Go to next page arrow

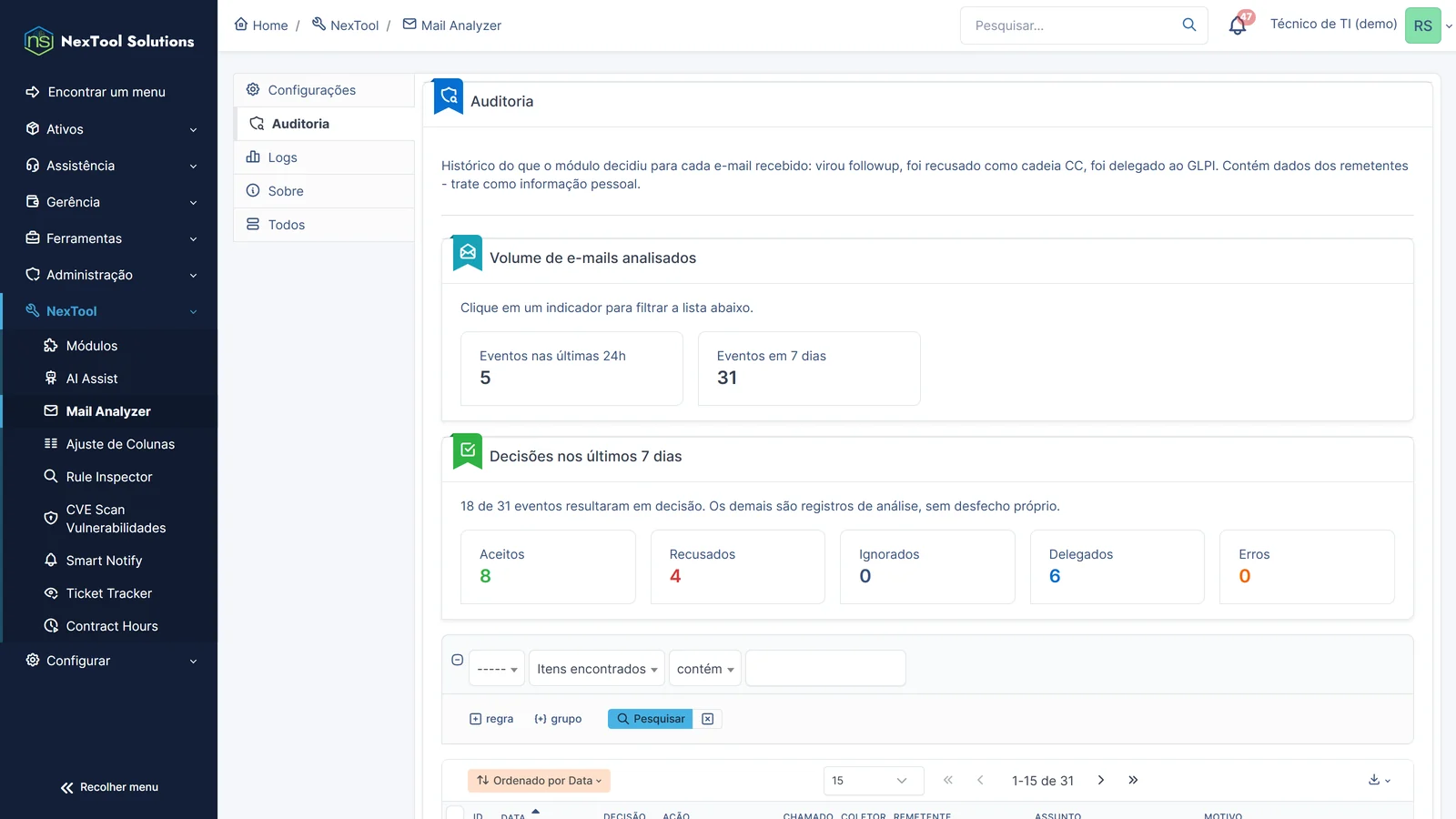[x=1101, y=780]
